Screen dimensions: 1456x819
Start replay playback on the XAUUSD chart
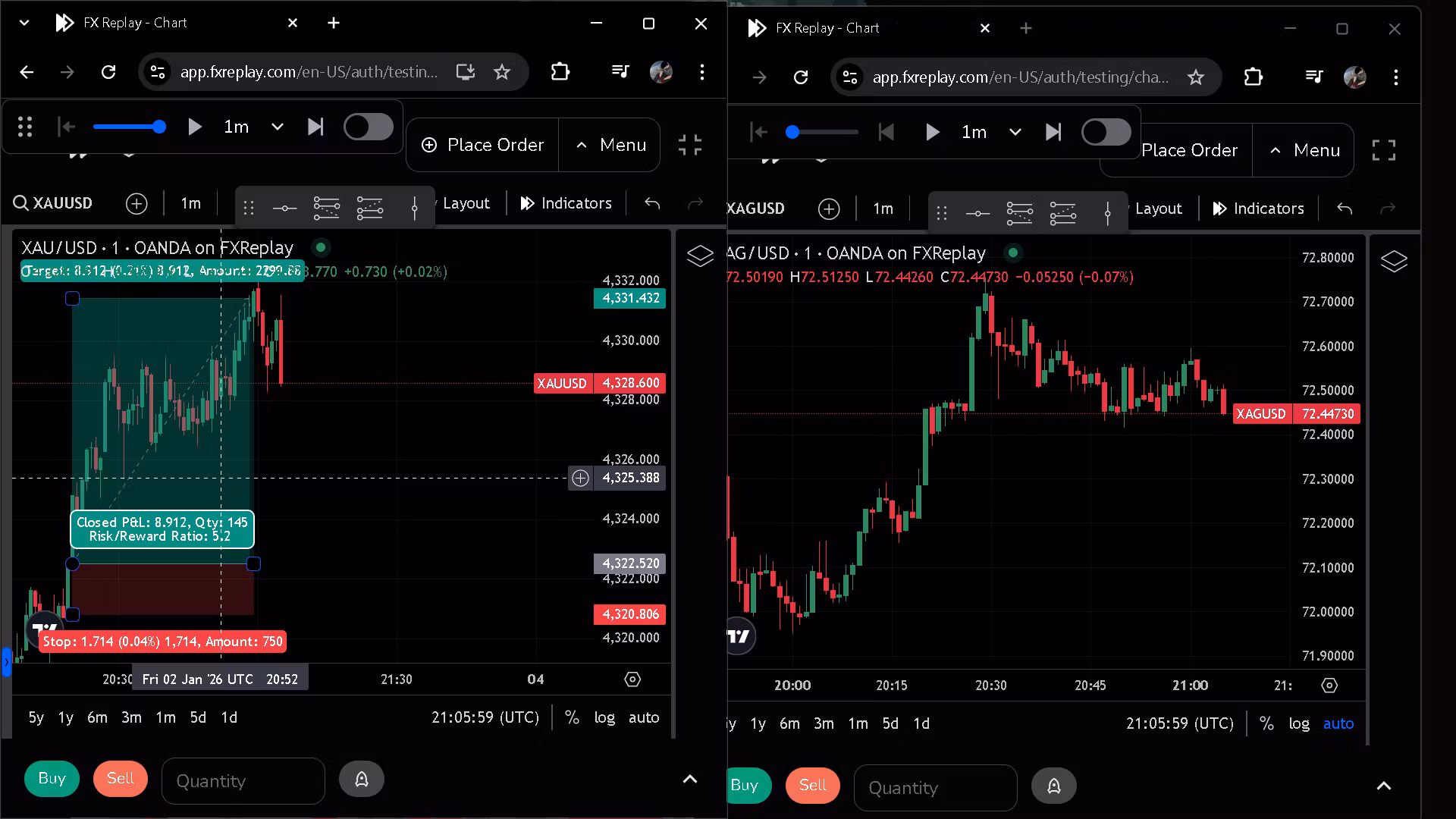[x=195, y=127]
